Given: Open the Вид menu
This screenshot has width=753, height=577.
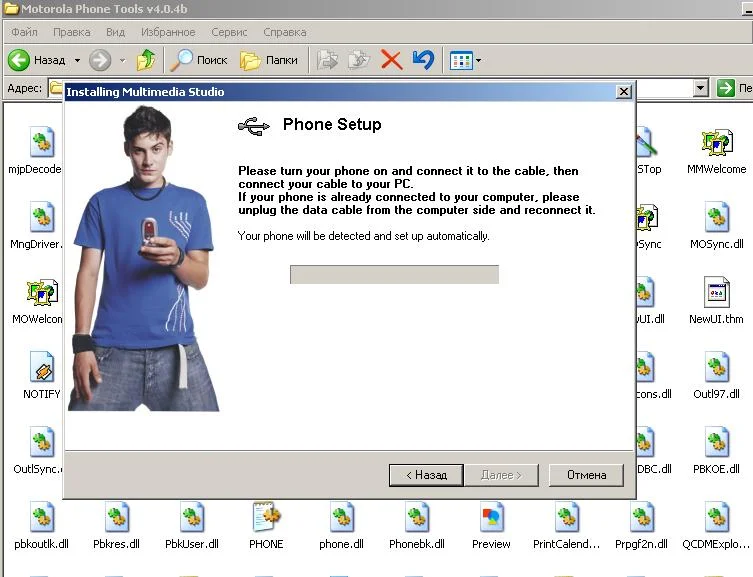Looking at the screenshot, I should [115, 32].
